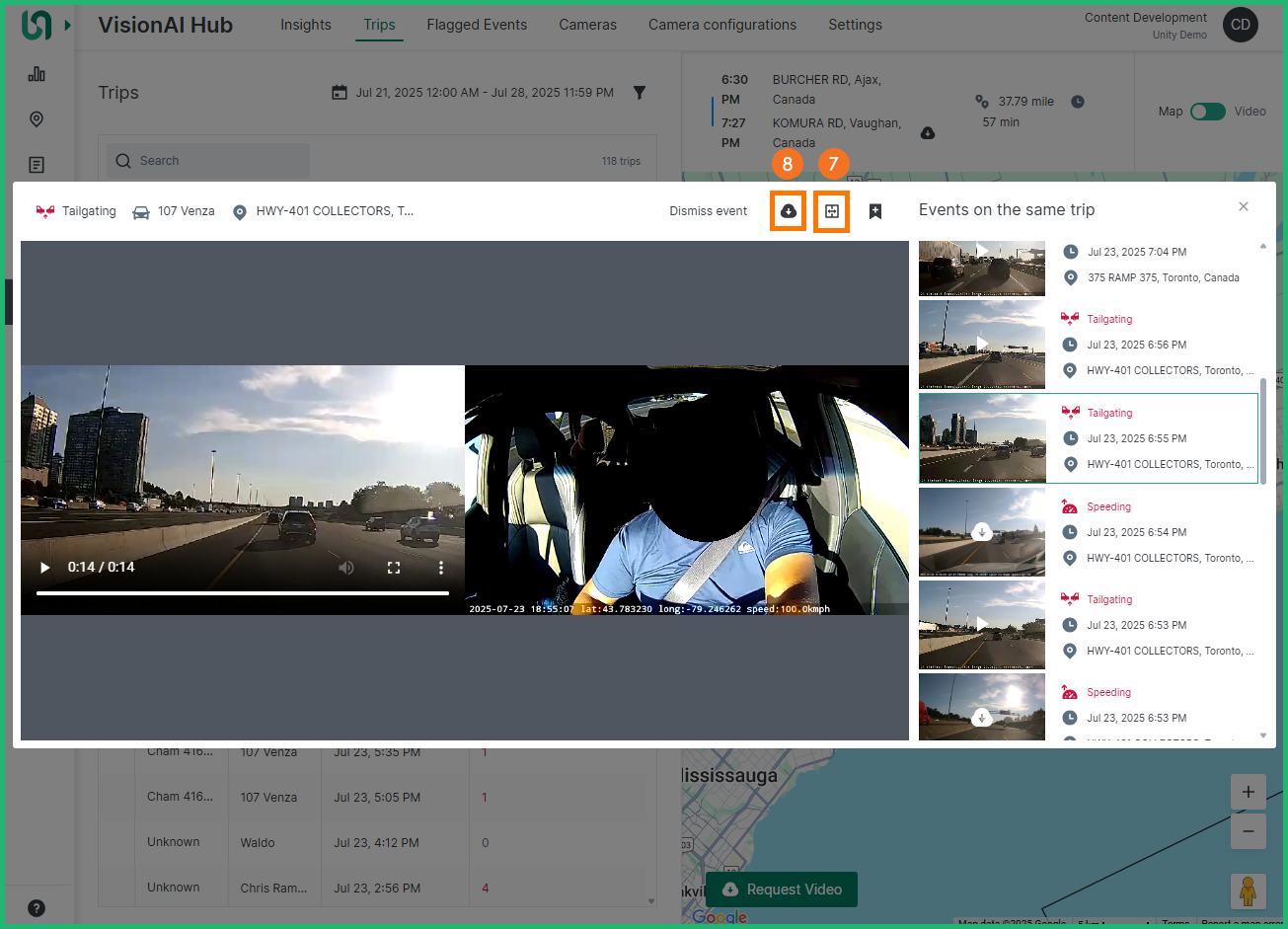The height and width of the screenshot is (929, 1288).
Task: Open the video player three-dot options menu
Action: point(440,567)
